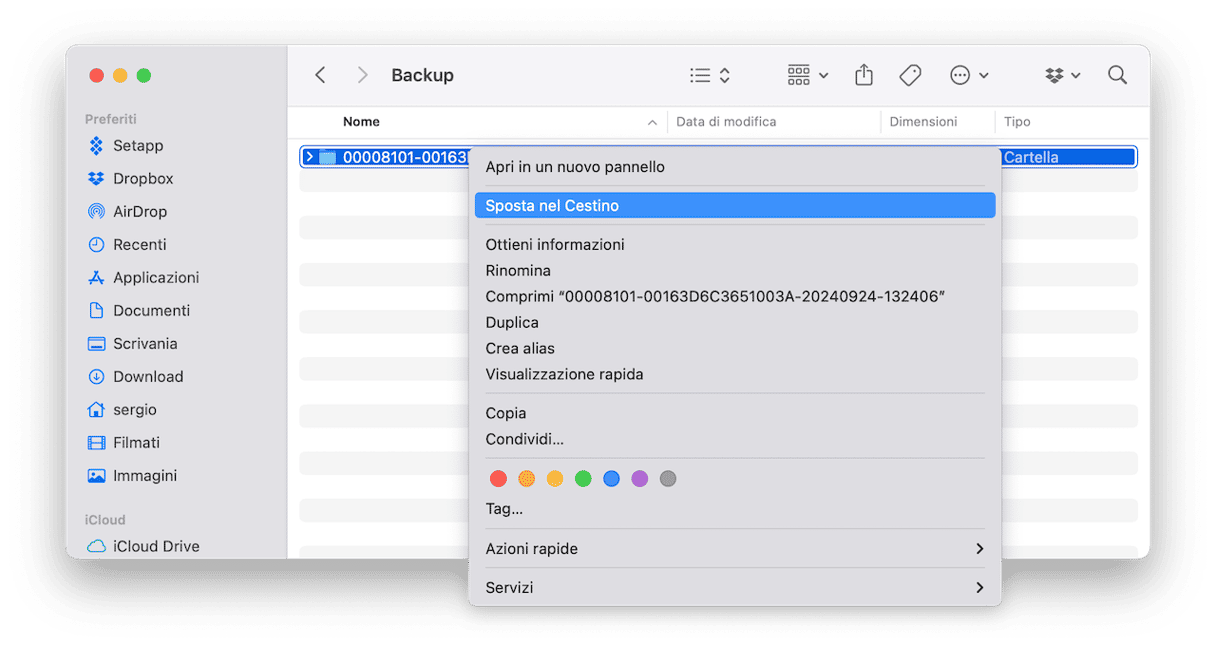Expand the selected backup folder disclosure arrow
Viewport: 1216px width, 646px height.
pyautogui.click(x=310, y=157)
